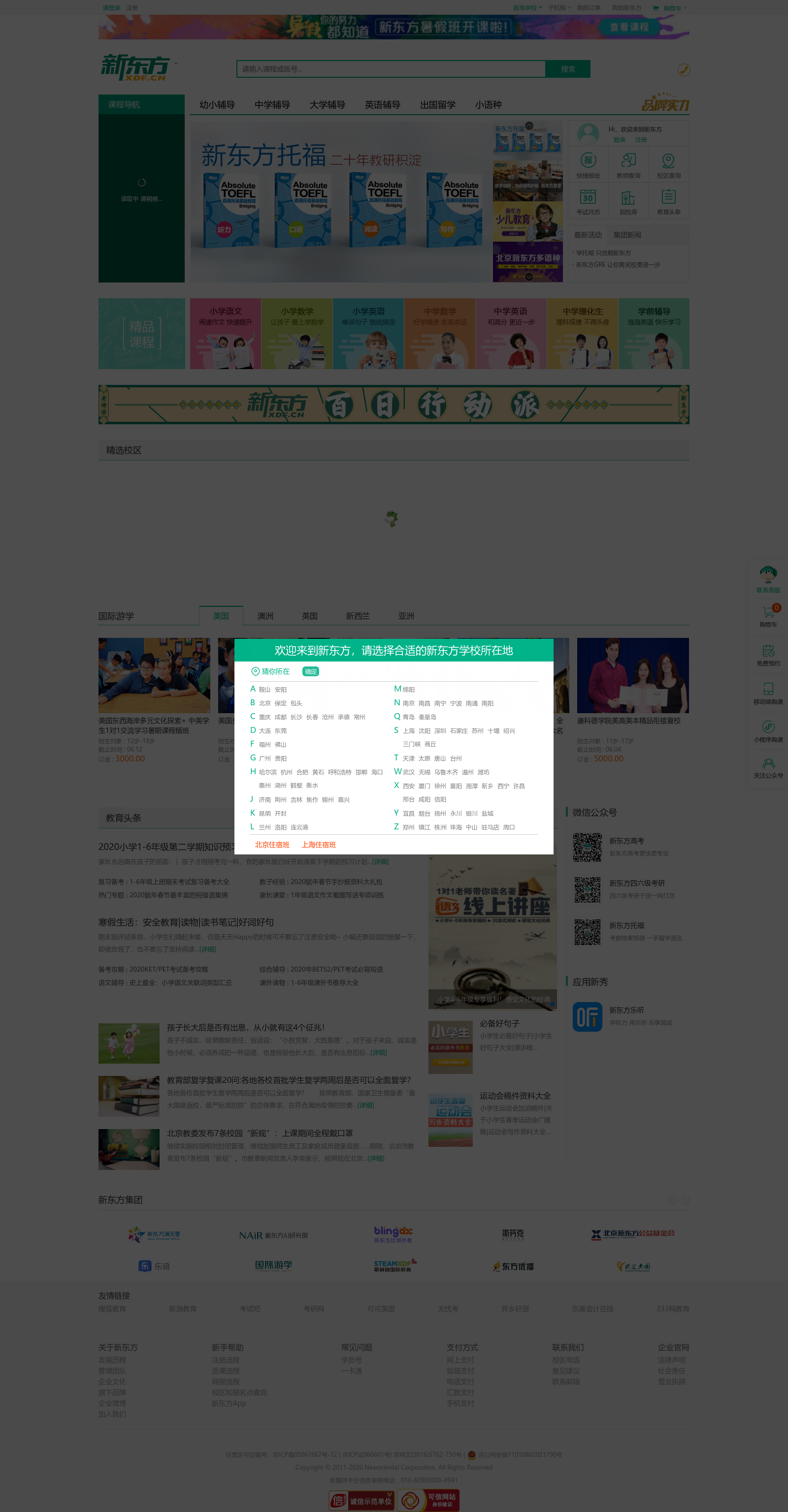Open 快捷报班 quick enrollment icon
This screenshot has width=788, height=1512.
point(588,165)
